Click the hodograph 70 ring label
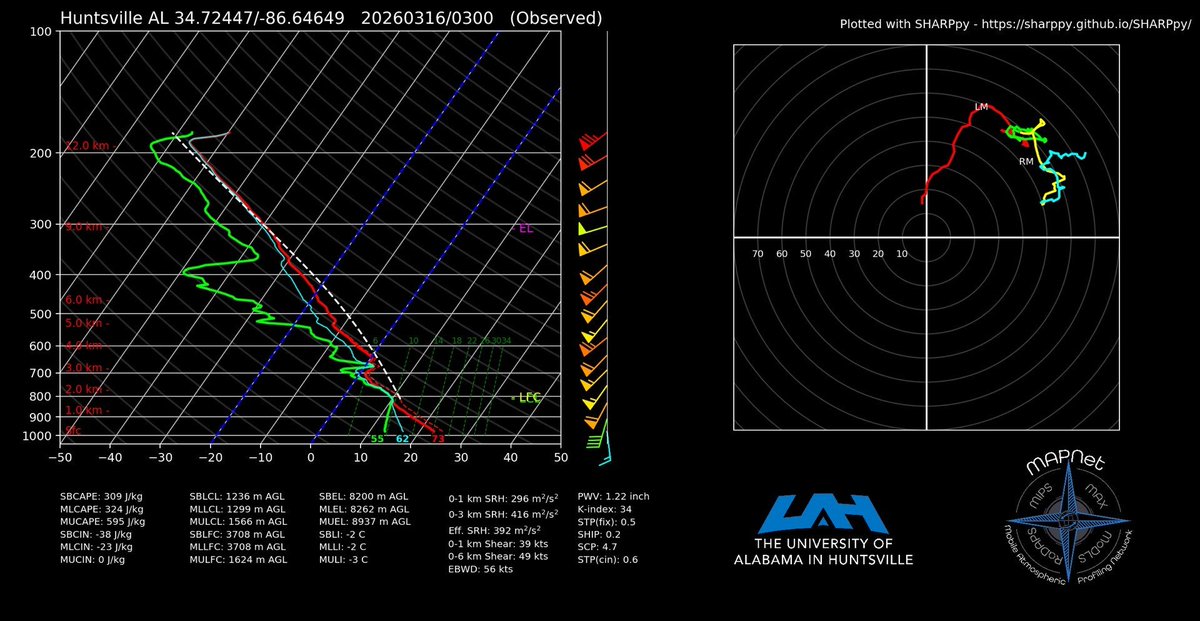 click(x=757, y=254)
